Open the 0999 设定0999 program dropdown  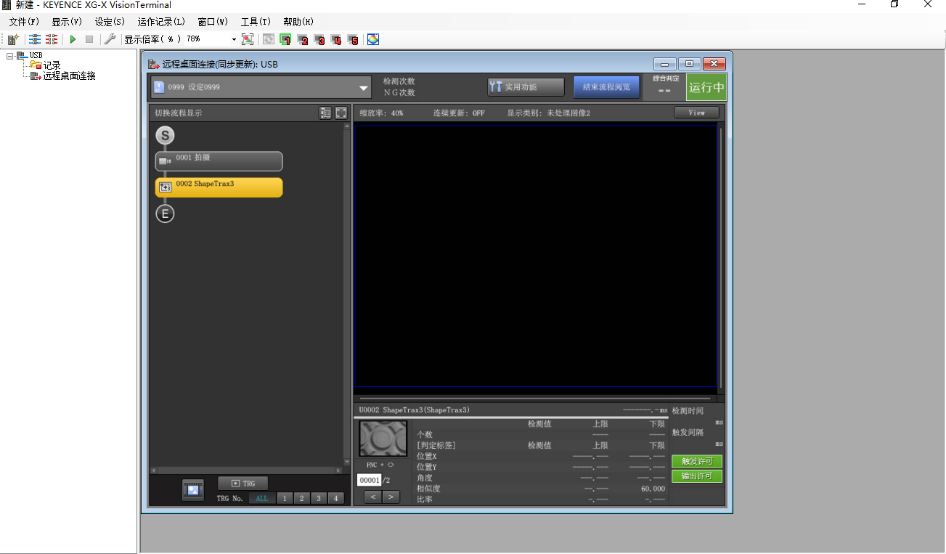(260, 88)
